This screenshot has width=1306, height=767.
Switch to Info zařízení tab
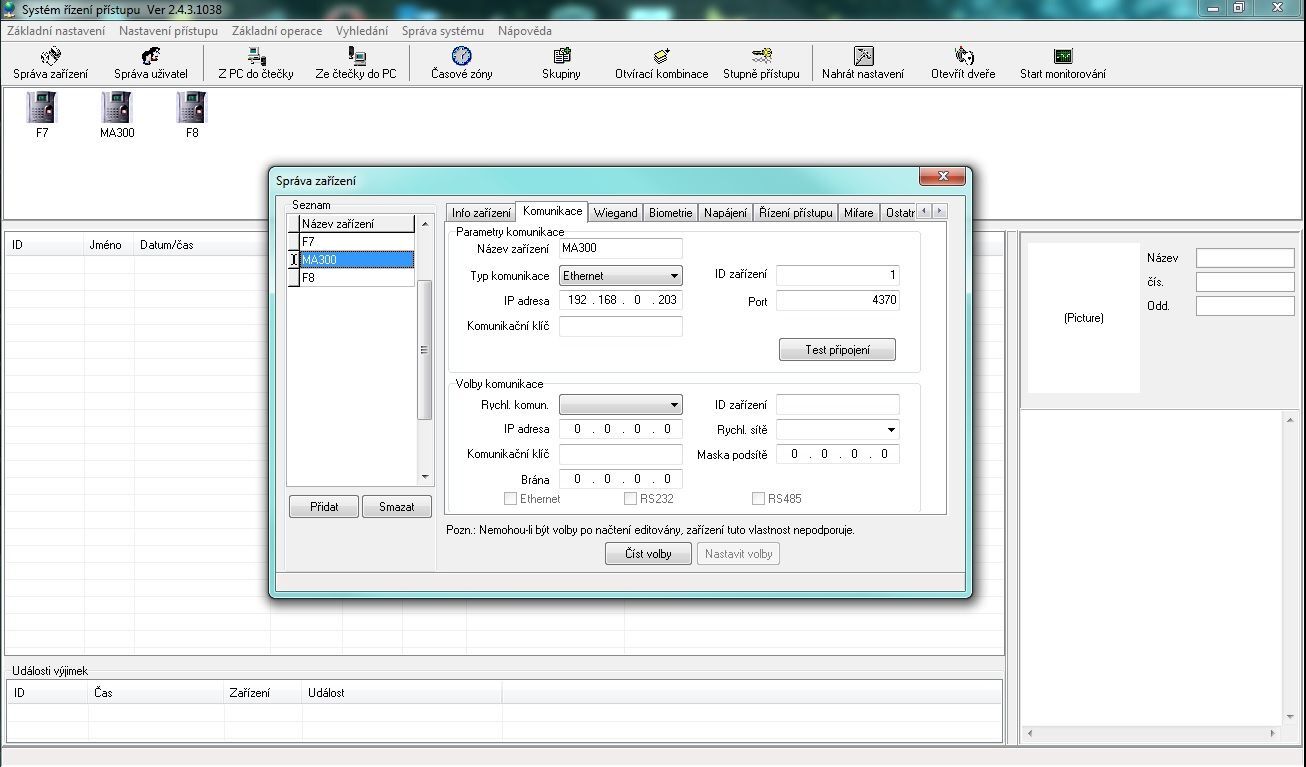click(481, 213)
